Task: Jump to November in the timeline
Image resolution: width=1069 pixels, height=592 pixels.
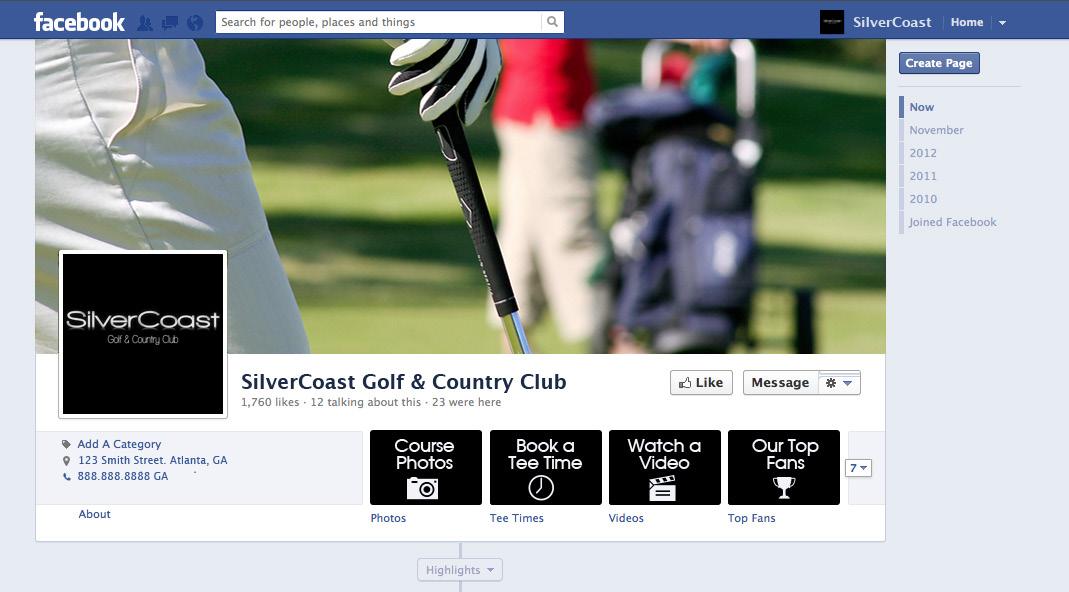Action: (936, 130)
